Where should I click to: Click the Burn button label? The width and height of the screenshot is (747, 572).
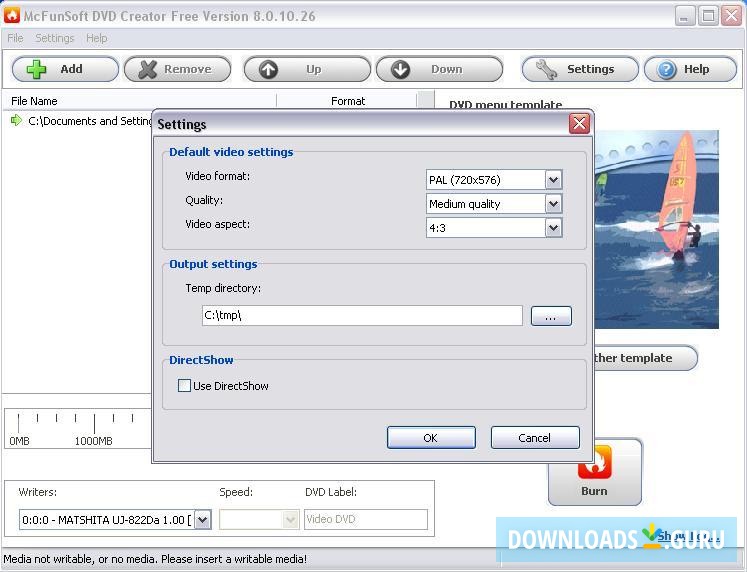[x=594, y=491]
